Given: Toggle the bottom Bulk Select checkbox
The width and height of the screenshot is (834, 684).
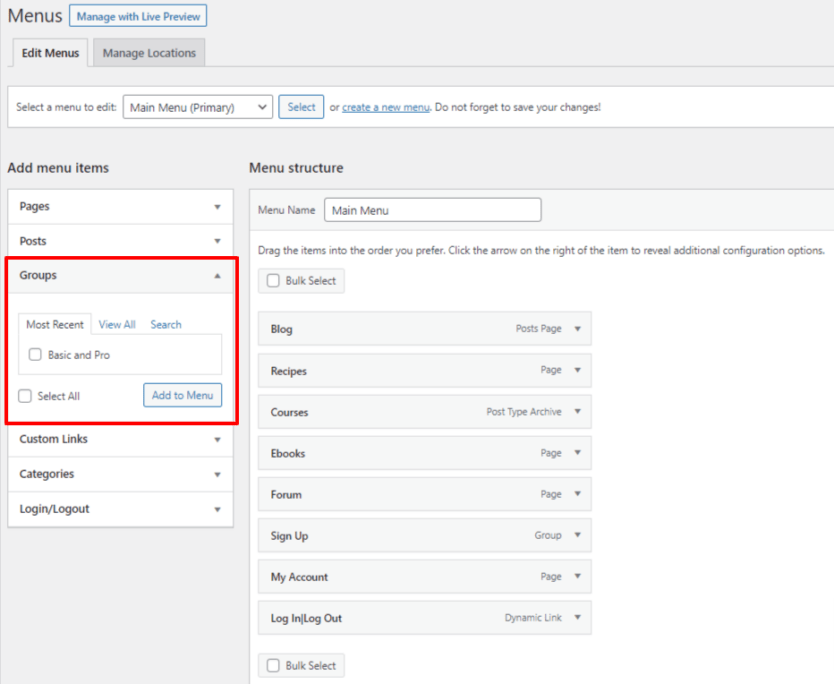Looking at the screenshot, I should point(272,665).
